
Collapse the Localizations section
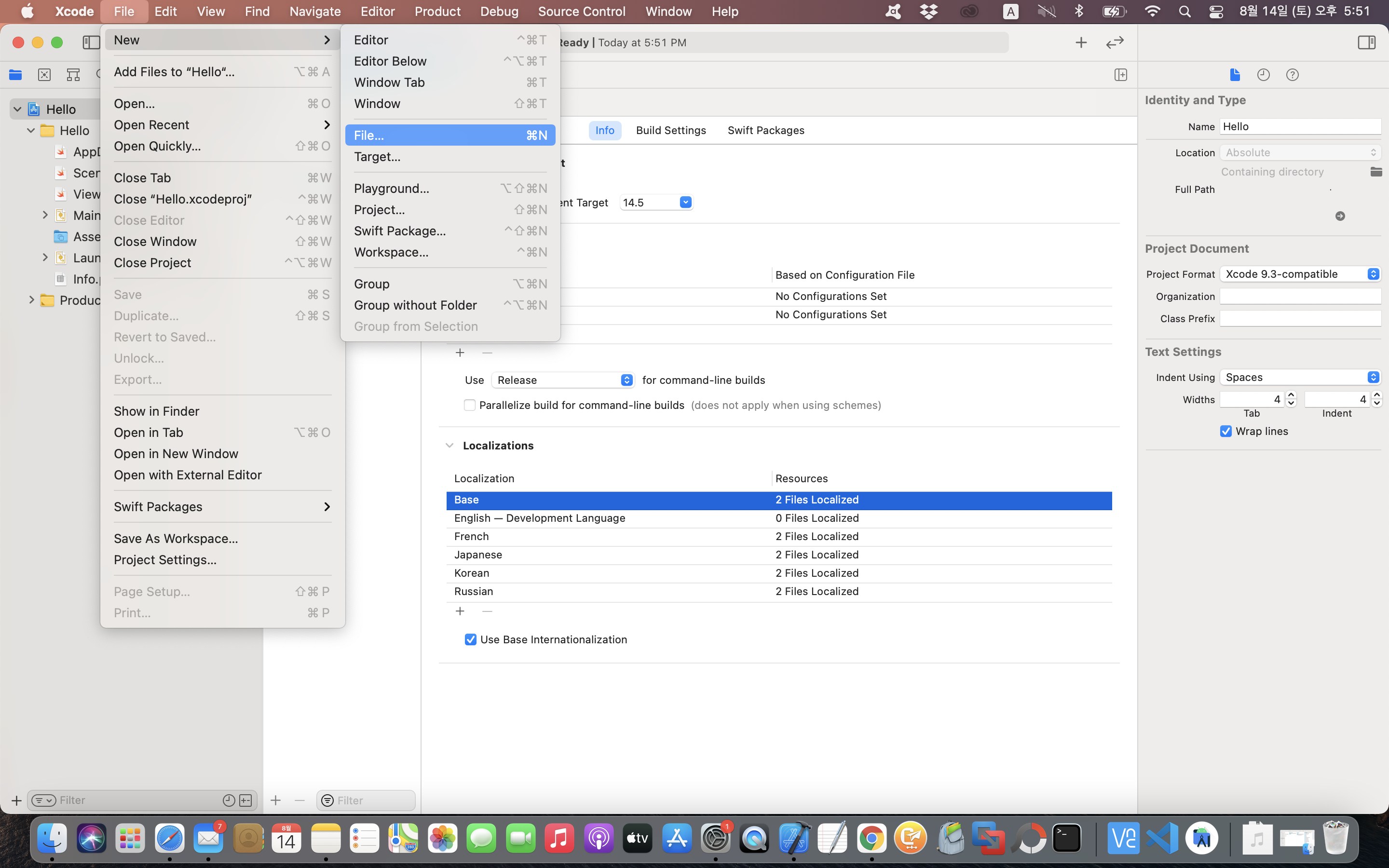pos(449,446)
